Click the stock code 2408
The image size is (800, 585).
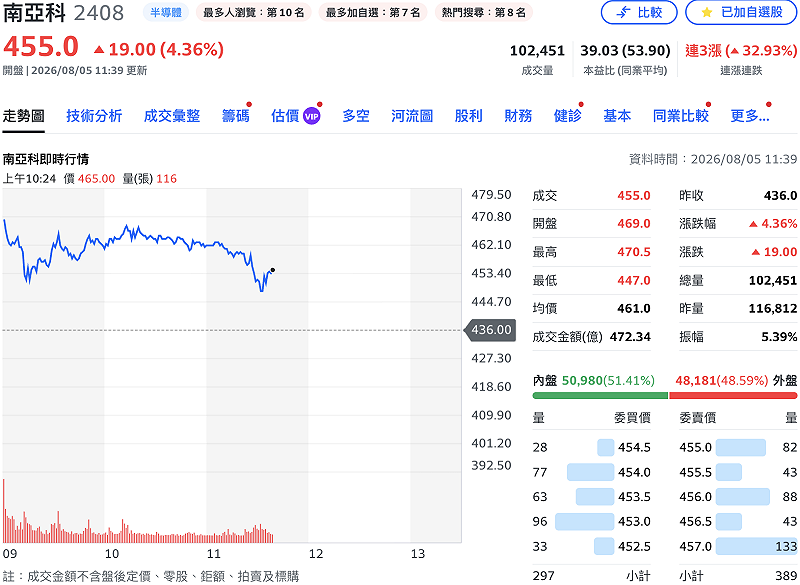click(x=98, y=13)
